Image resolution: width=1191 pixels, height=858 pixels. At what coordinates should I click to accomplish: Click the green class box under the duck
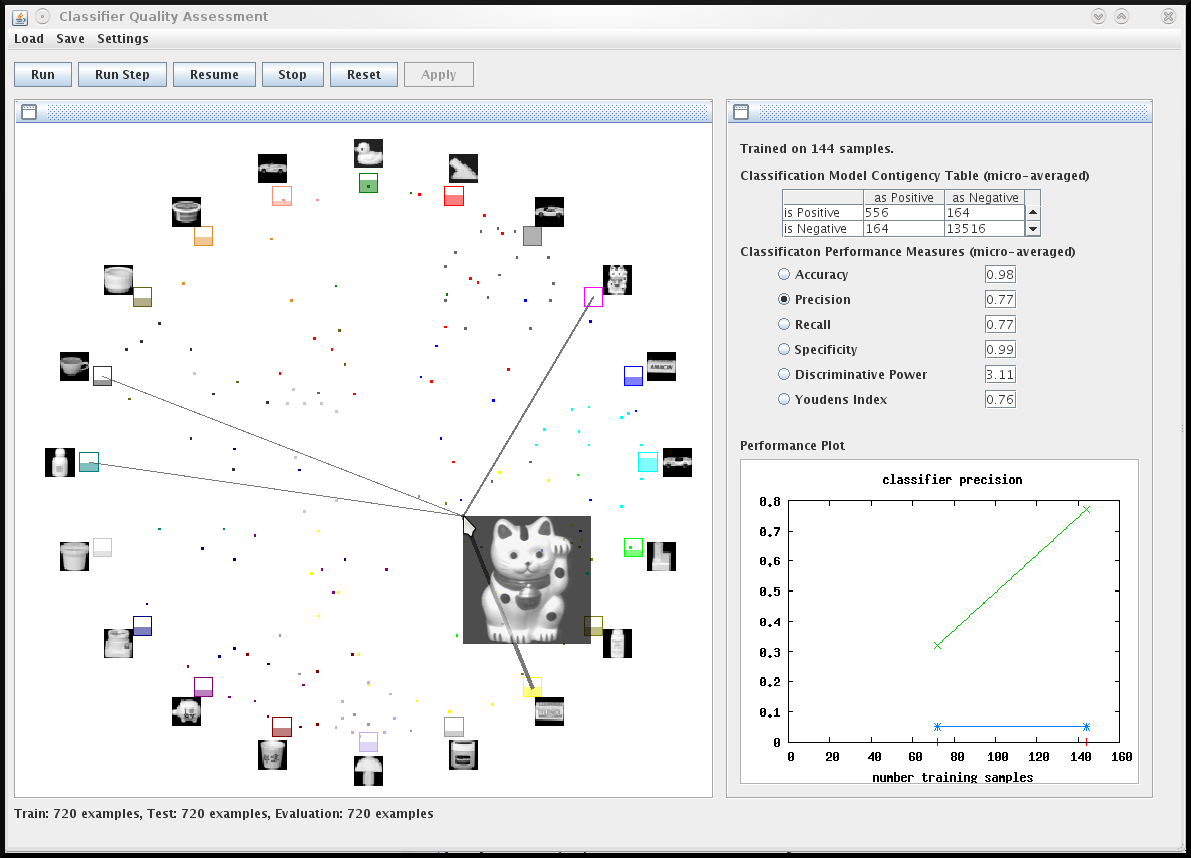tap(368, 183)
